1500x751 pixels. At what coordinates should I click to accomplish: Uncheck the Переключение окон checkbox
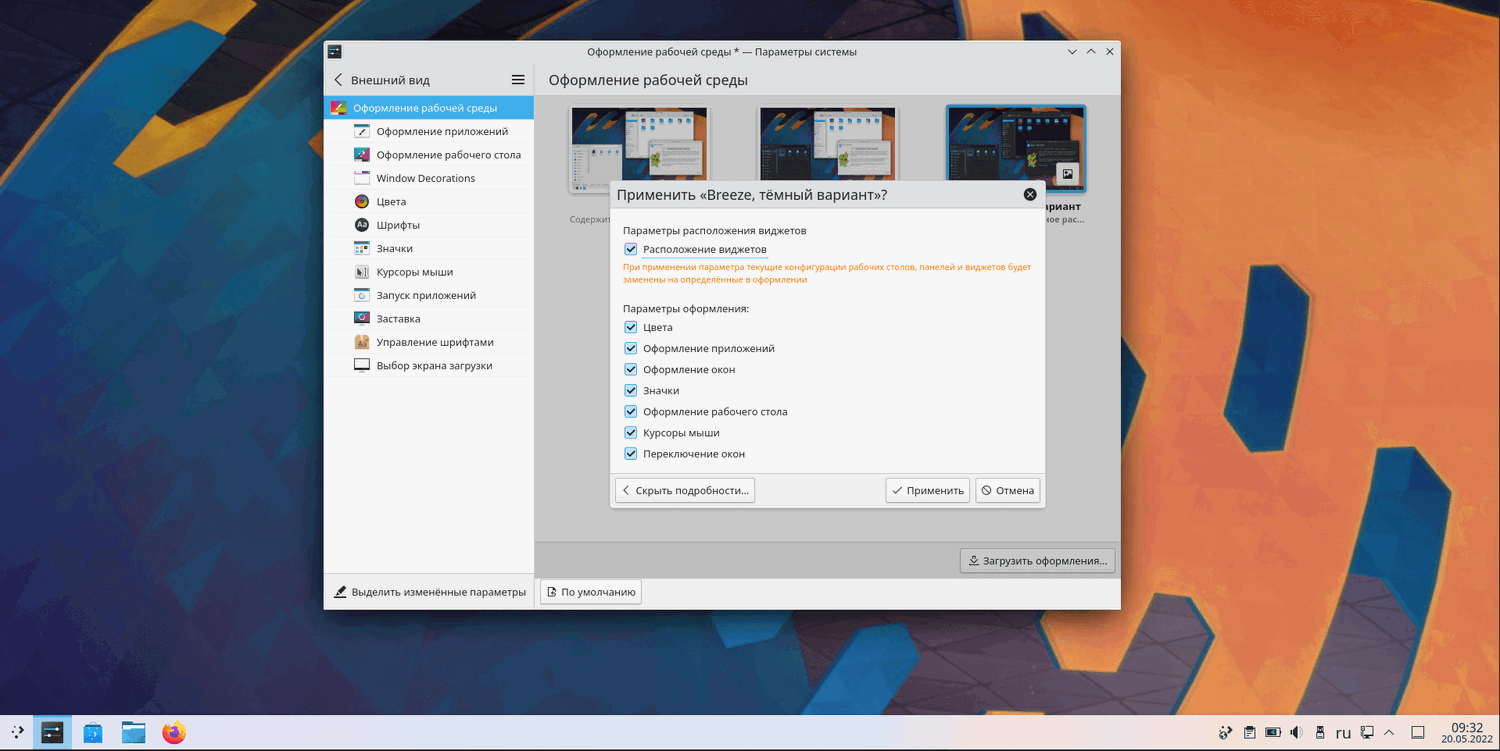(x=631, y=454)
